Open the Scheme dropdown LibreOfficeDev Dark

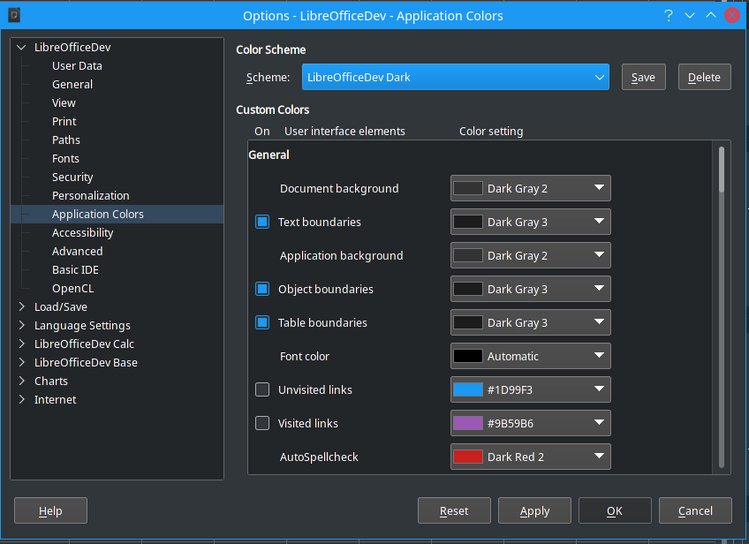pyautogui.click(x=455, y=77)
